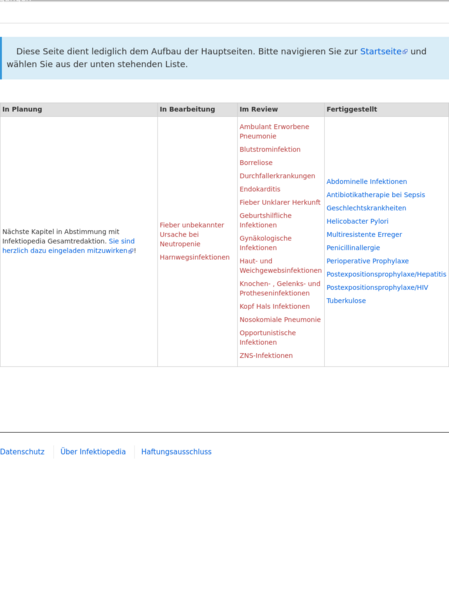The width and height of the screenshot is (449, 599).
Task: Open Geschlechtskrankheiten
Action: [366, 208]
